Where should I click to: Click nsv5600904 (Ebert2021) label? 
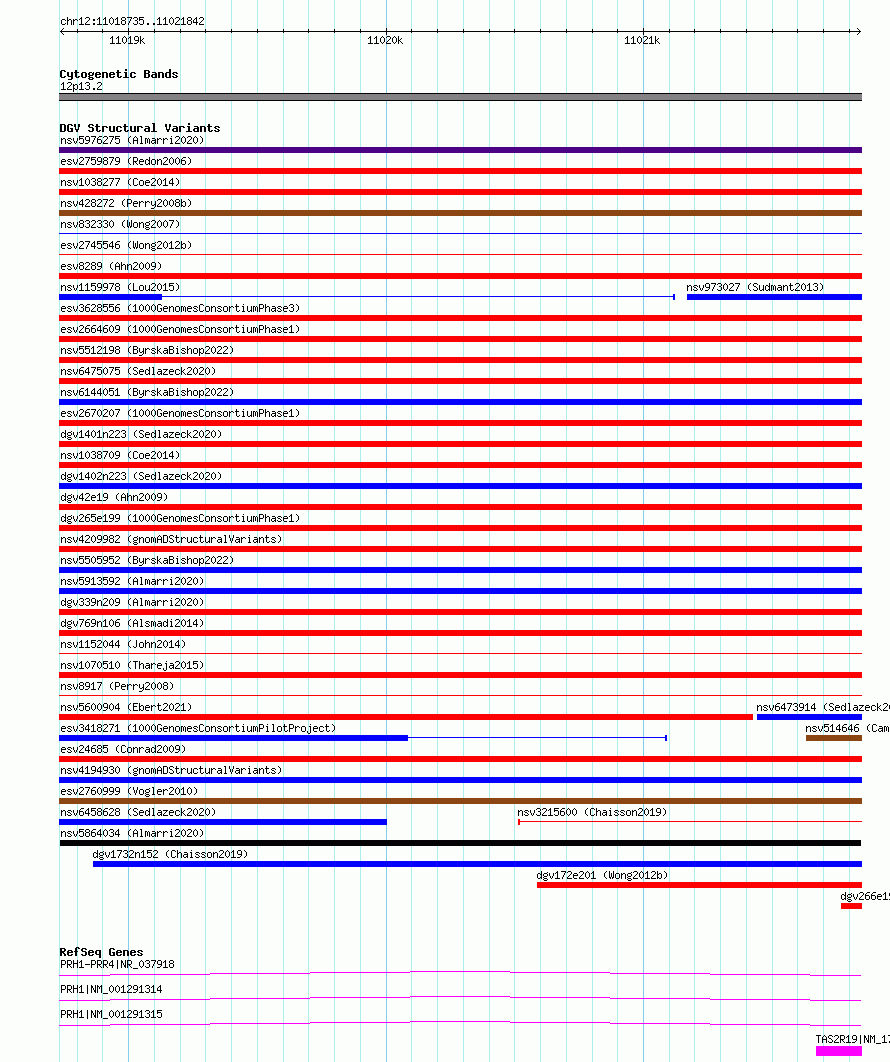(x=126, y=707)
